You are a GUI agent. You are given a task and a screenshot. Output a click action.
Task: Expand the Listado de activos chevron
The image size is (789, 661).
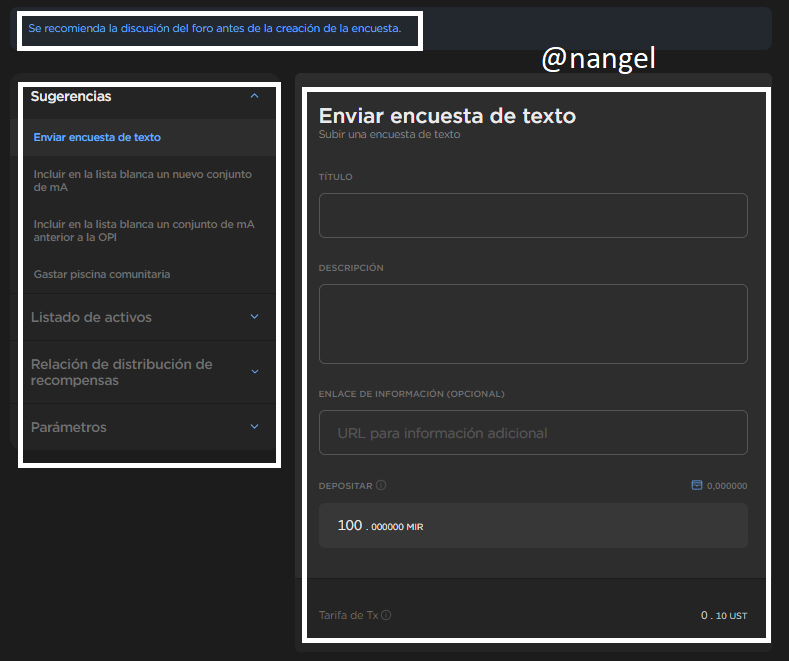(x=255, y=316)
